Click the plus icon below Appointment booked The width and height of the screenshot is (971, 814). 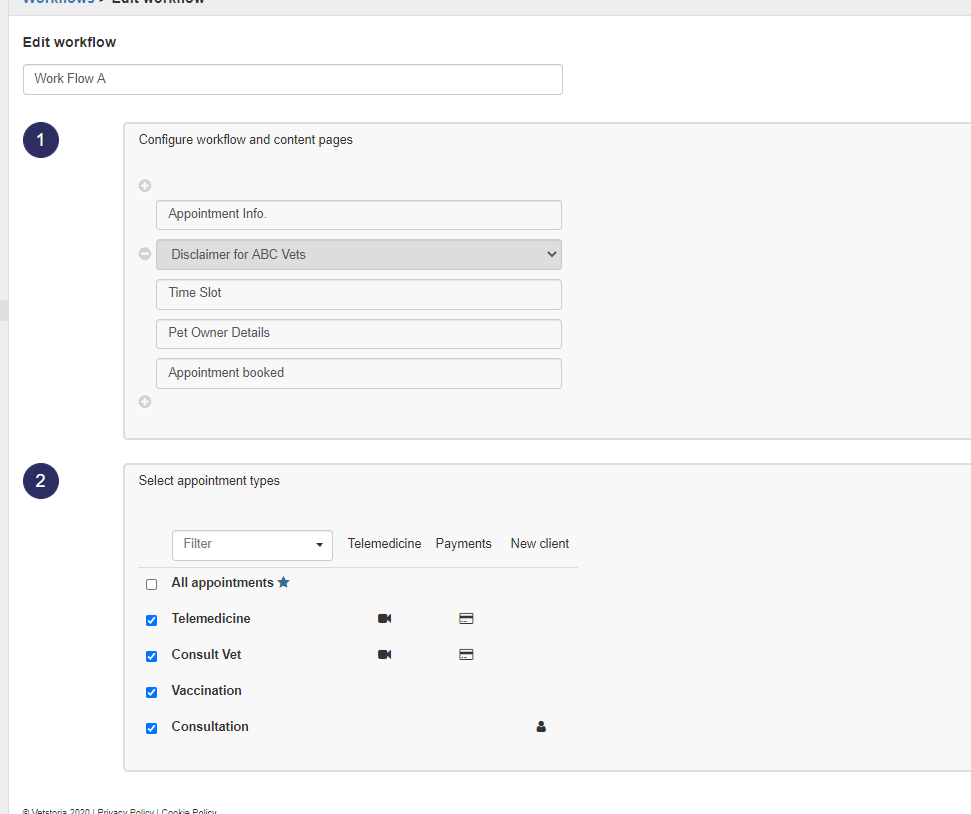coord(145,402)
